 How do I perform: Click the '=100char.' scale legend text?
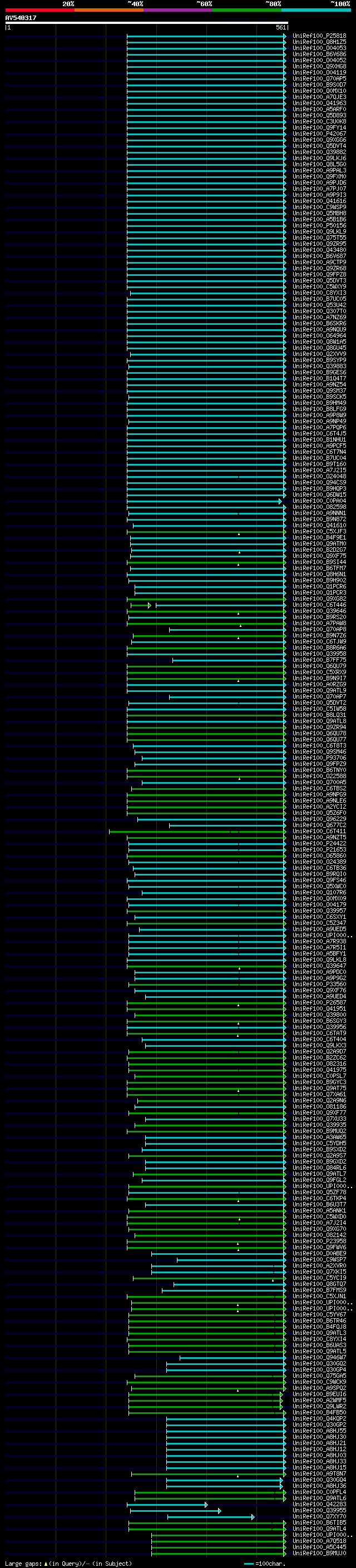[270, 1563]
